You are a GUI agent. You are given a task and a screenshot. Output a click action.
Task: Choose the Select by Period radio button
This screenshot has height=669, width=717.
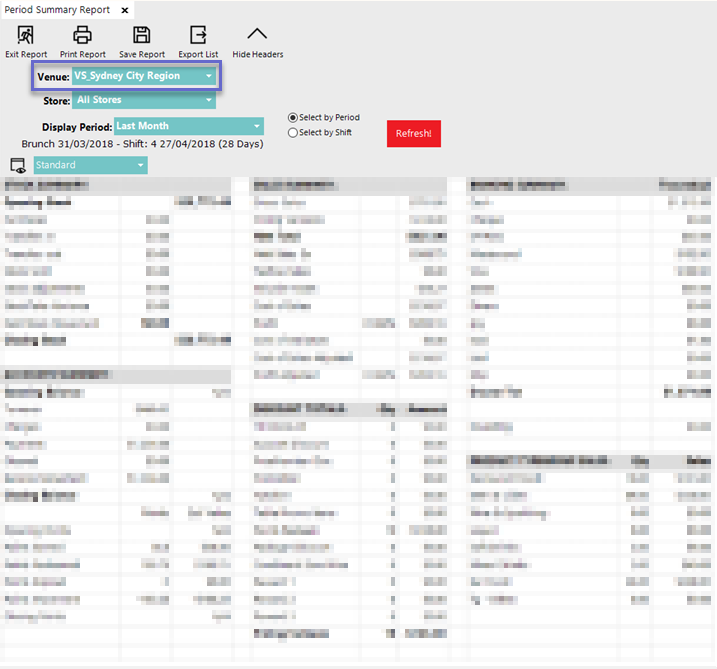[x=293, y=118]
